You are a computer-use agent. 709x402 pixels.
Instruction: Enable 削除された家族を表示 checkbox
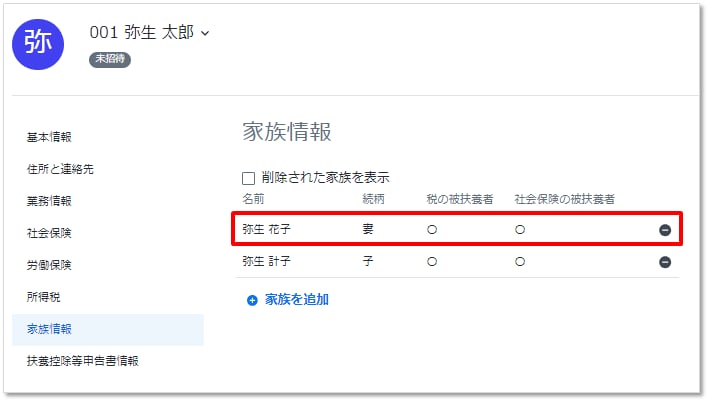click(x=249, y=178)
